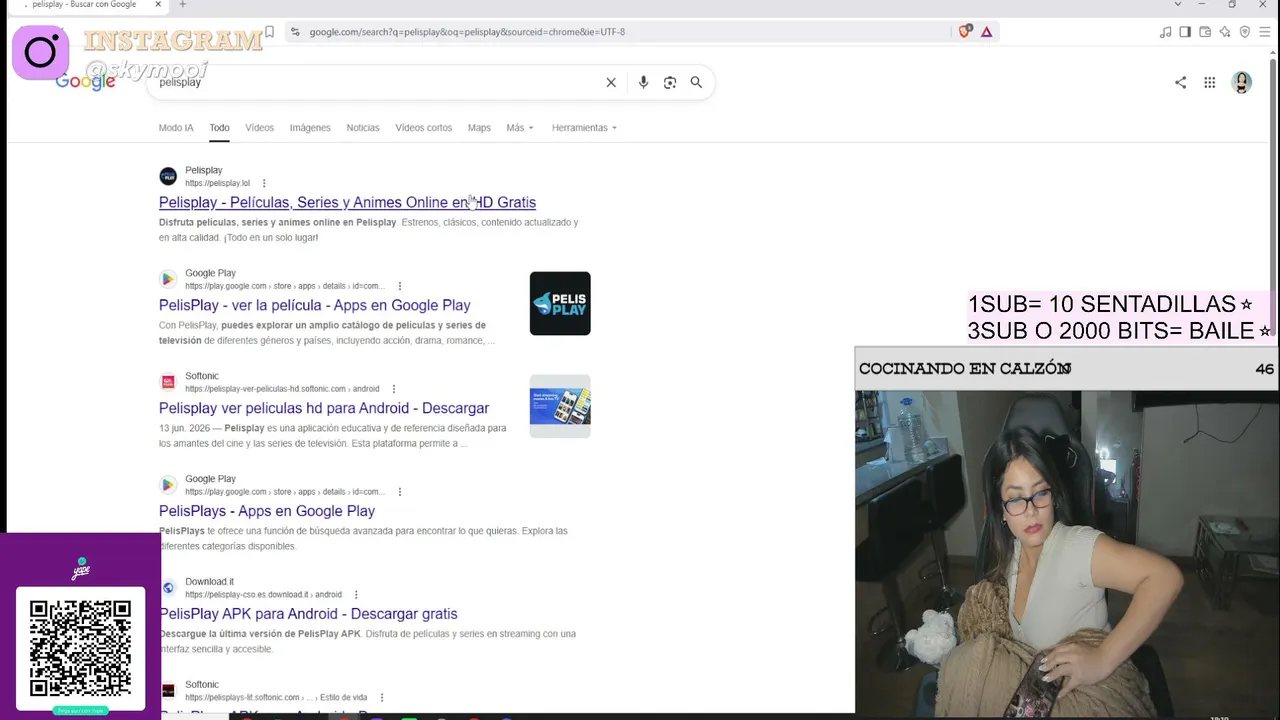Open options for the Download.it result

pyautogui.click(x=355, y=595)
